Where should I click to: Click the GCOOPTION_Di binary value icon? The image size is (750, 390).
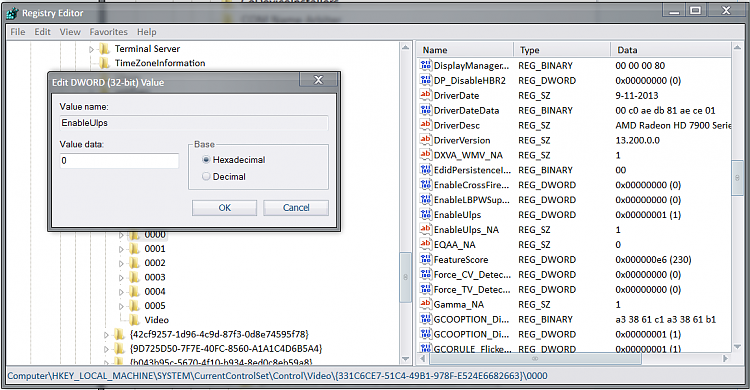coord(425,319)
